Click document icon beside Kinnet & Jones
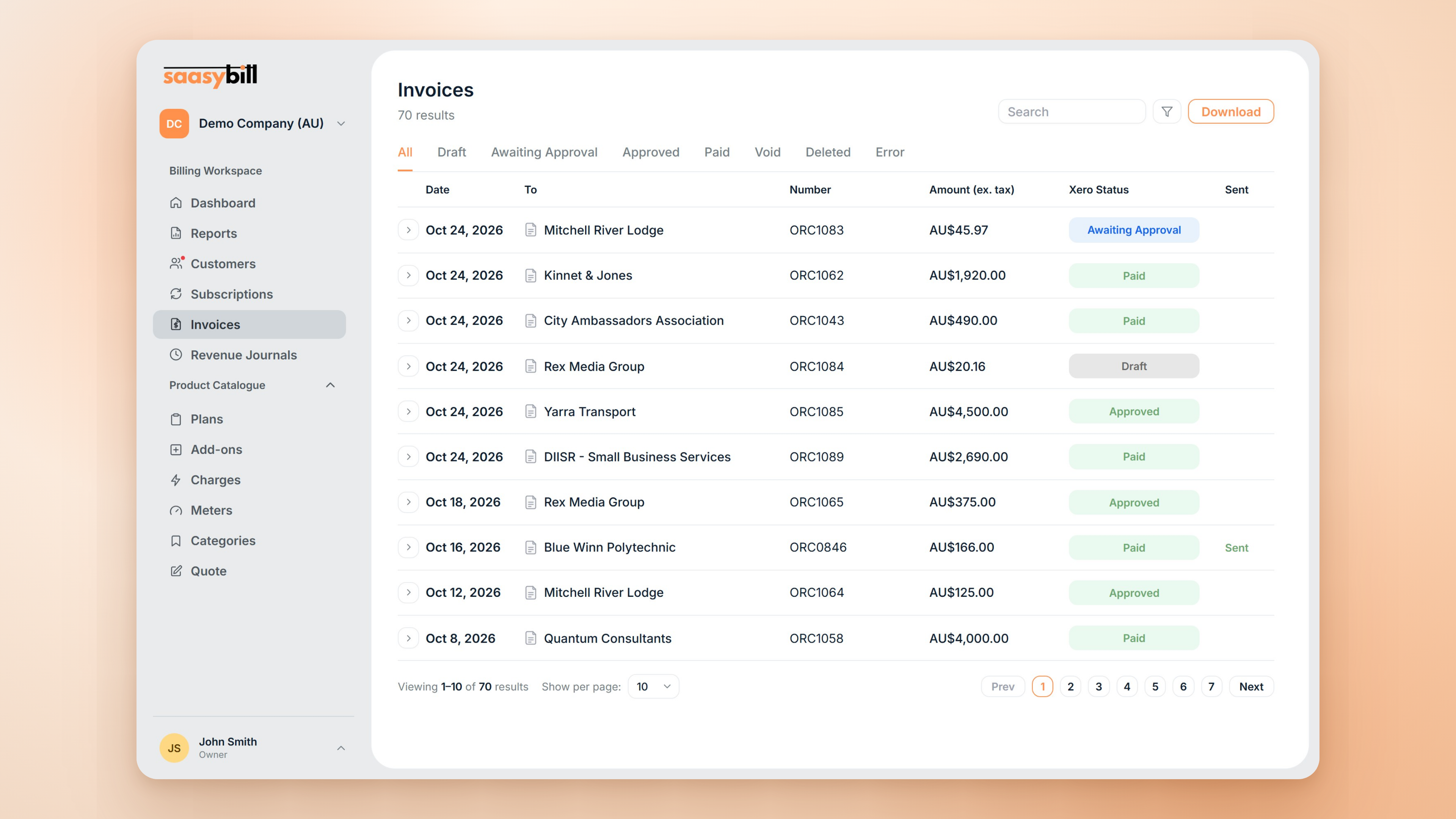The image size is (1456, 819). click(530, 275)
